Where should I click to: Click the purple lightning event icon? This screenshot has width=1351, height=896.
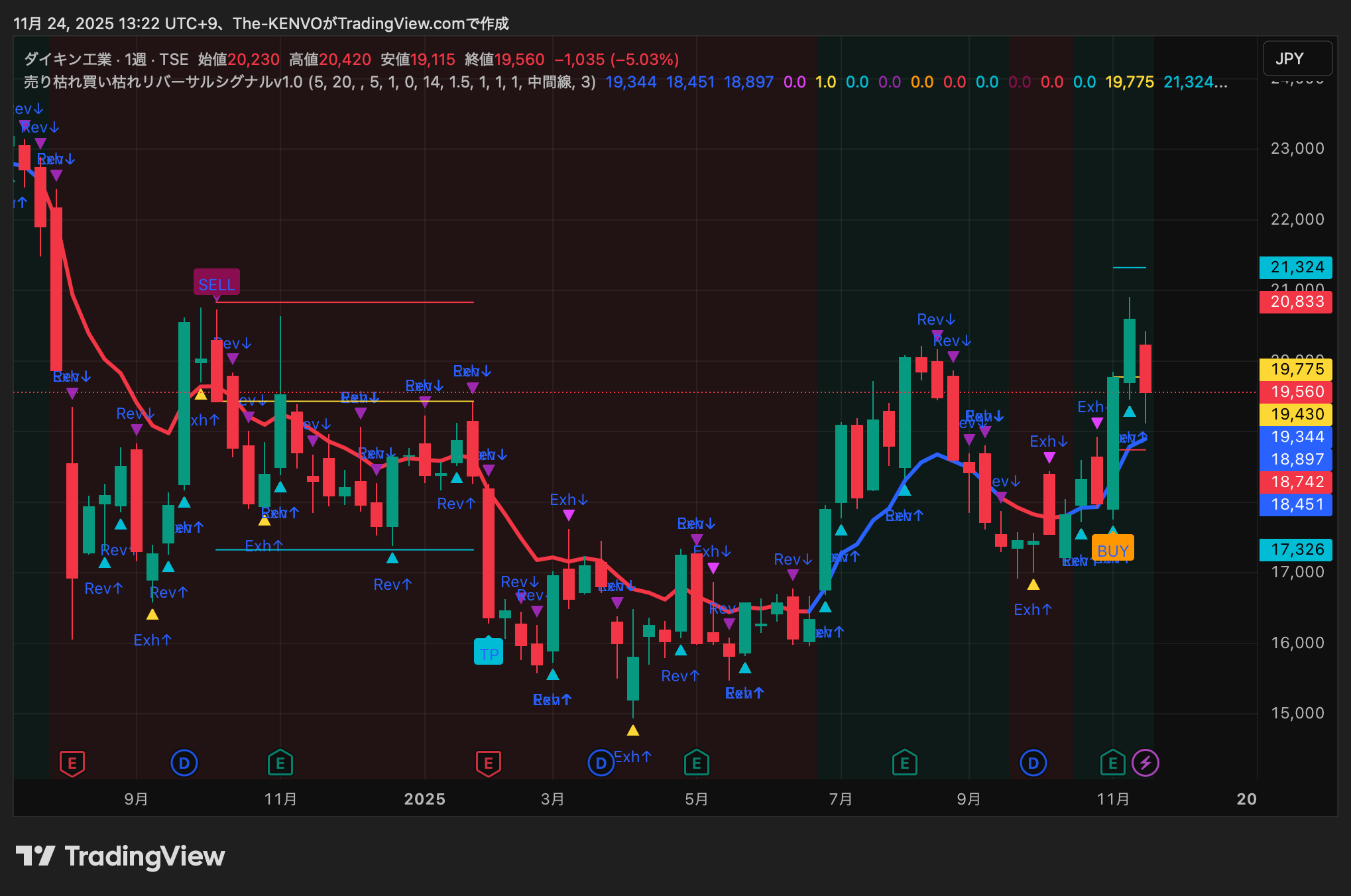[x=1145, y=763]
